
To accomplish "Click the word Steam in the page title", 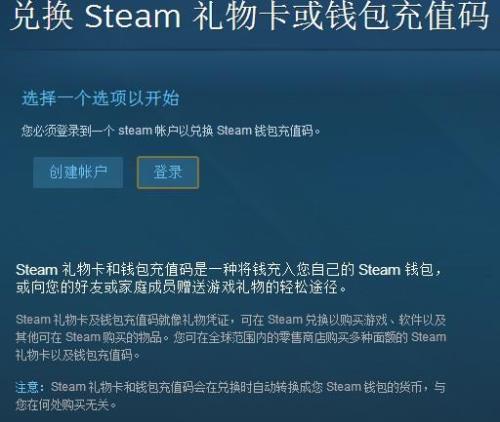I will (x=133, y=16).
